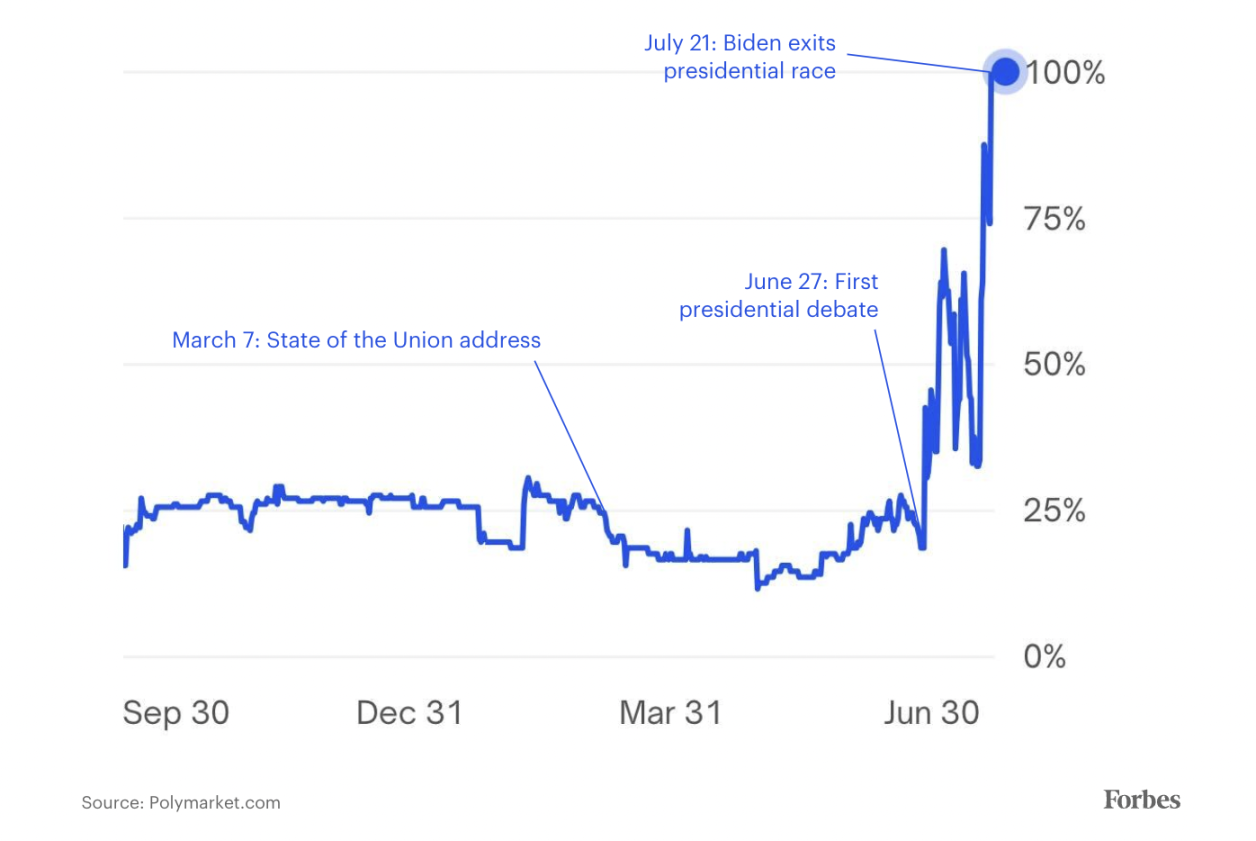Click 'March 7: State of the Union address' label
The width and height of the screenshot is (1256, 841).
356,340
